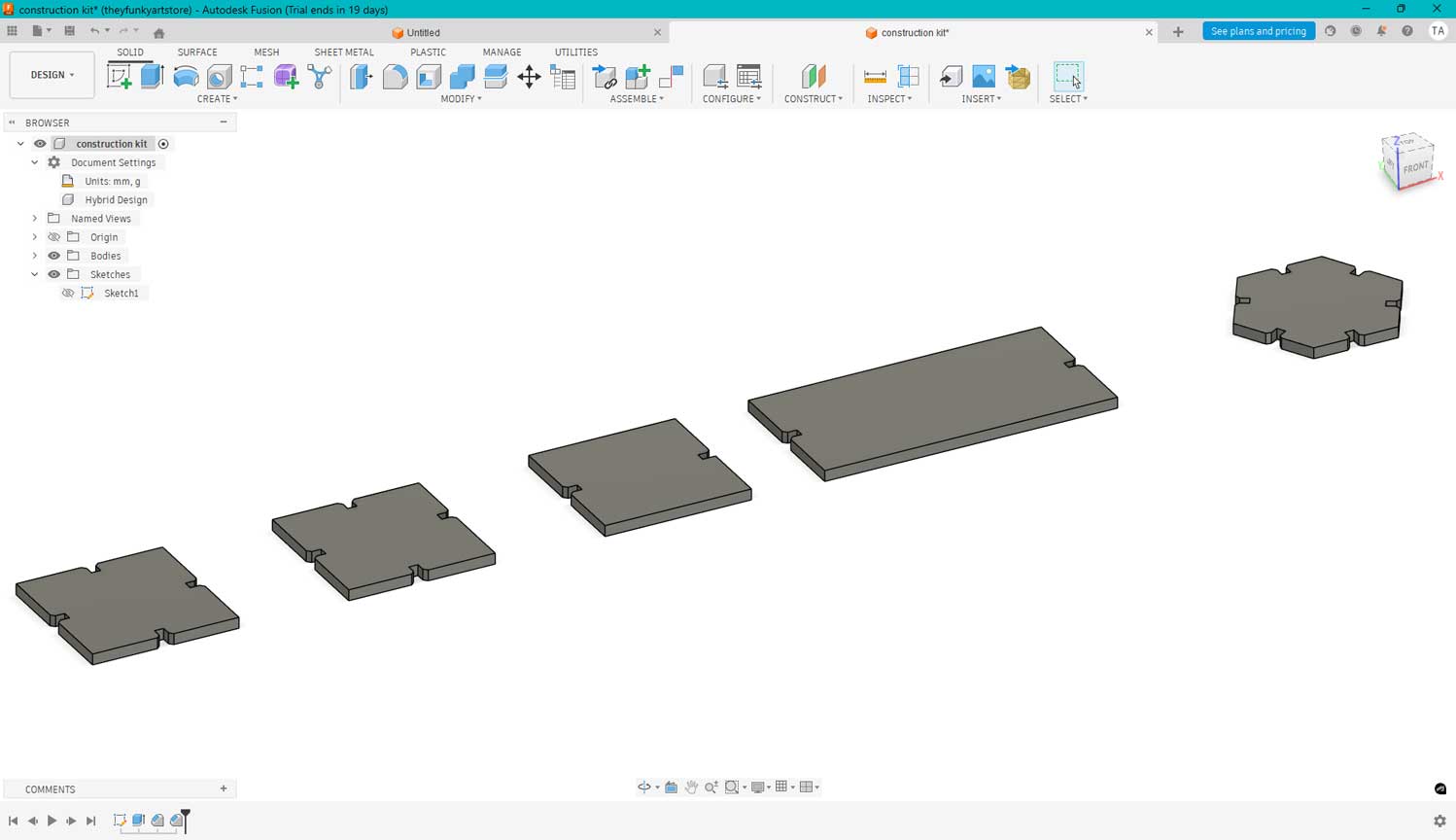The width and height of the screenshot is (1456, 840).
Task: Open the Change Parameters table
Action: [x=563, y=77]
